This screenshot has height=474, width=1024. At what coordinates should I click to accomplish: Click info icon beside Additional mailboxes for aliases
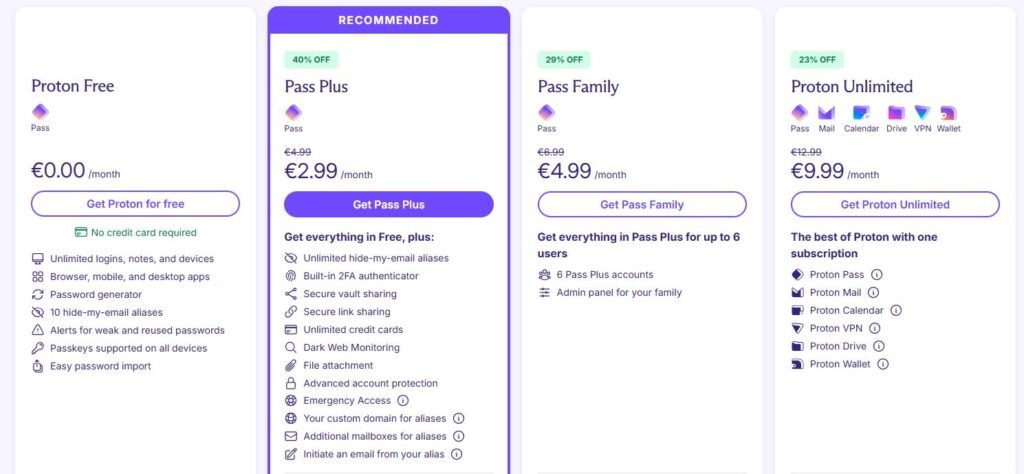click(458, 436)
